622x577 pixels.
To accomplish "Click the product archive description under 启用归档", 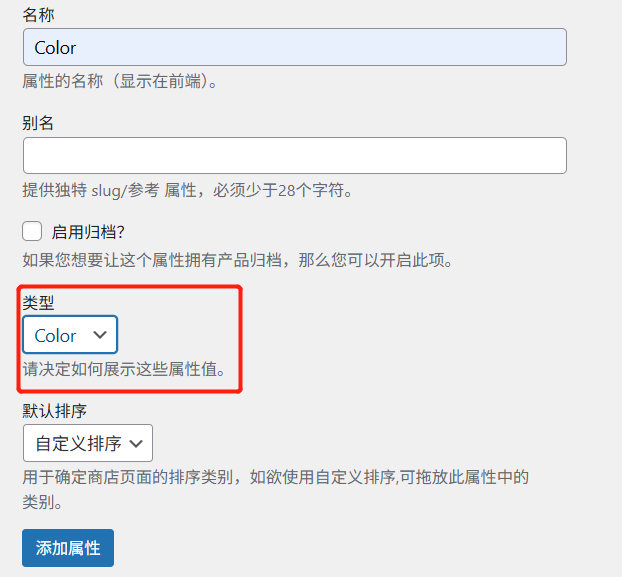I will point(238,261).
